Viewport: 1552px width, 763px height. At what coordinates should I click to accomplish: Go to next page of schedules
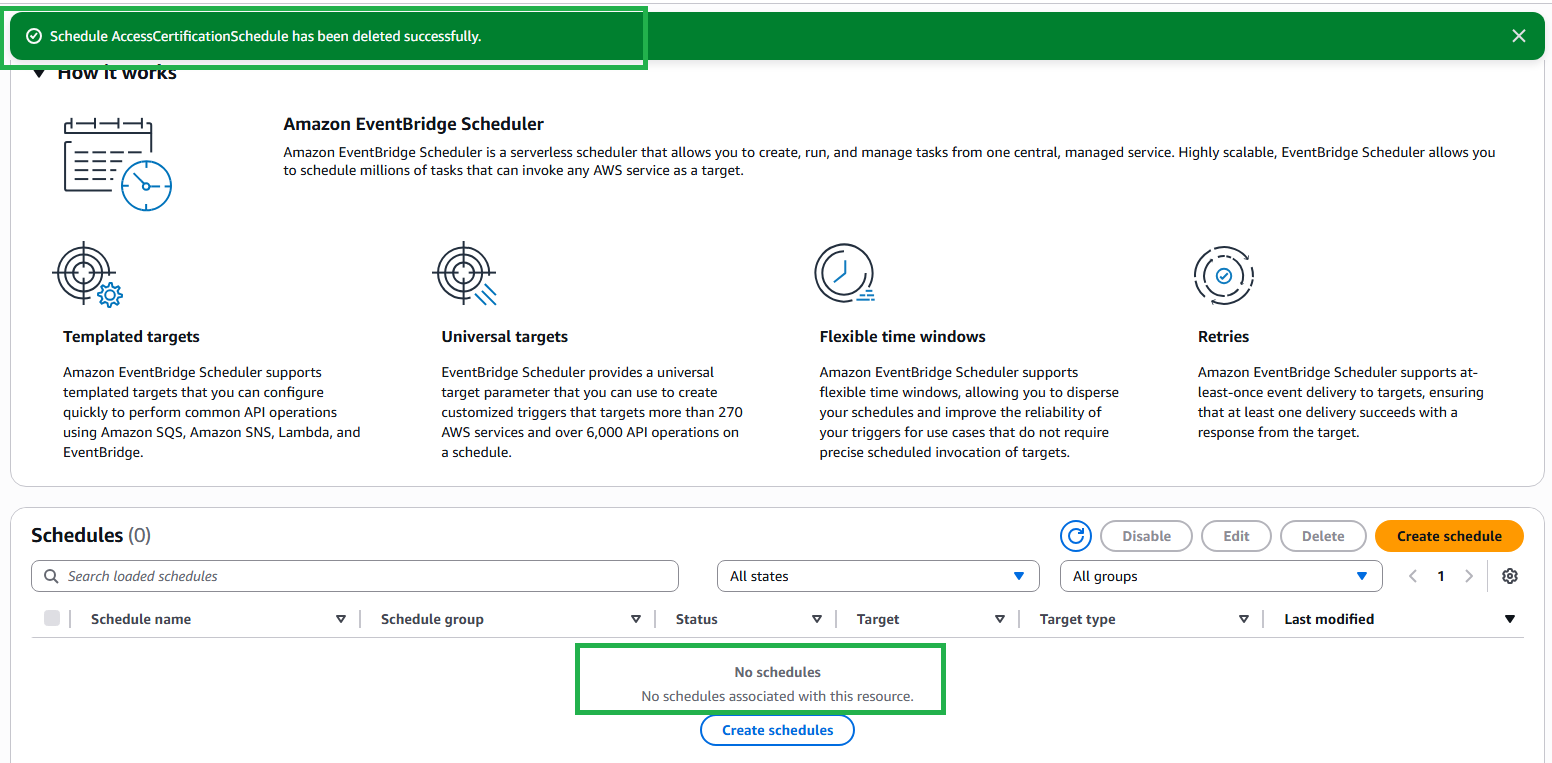(x=1469, y=576)
